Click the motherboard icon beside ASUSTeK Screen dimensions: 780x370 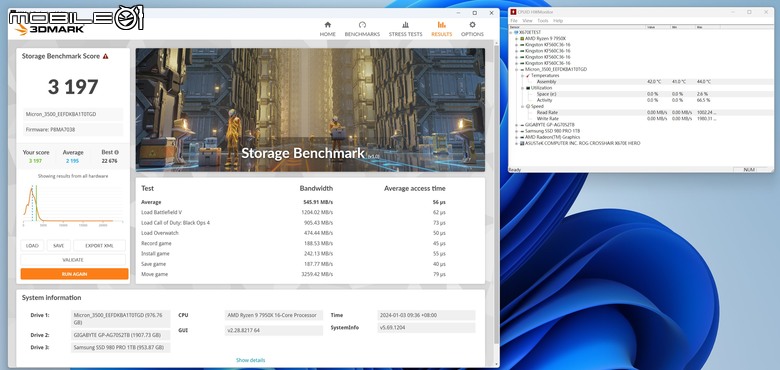pos(522,143)
